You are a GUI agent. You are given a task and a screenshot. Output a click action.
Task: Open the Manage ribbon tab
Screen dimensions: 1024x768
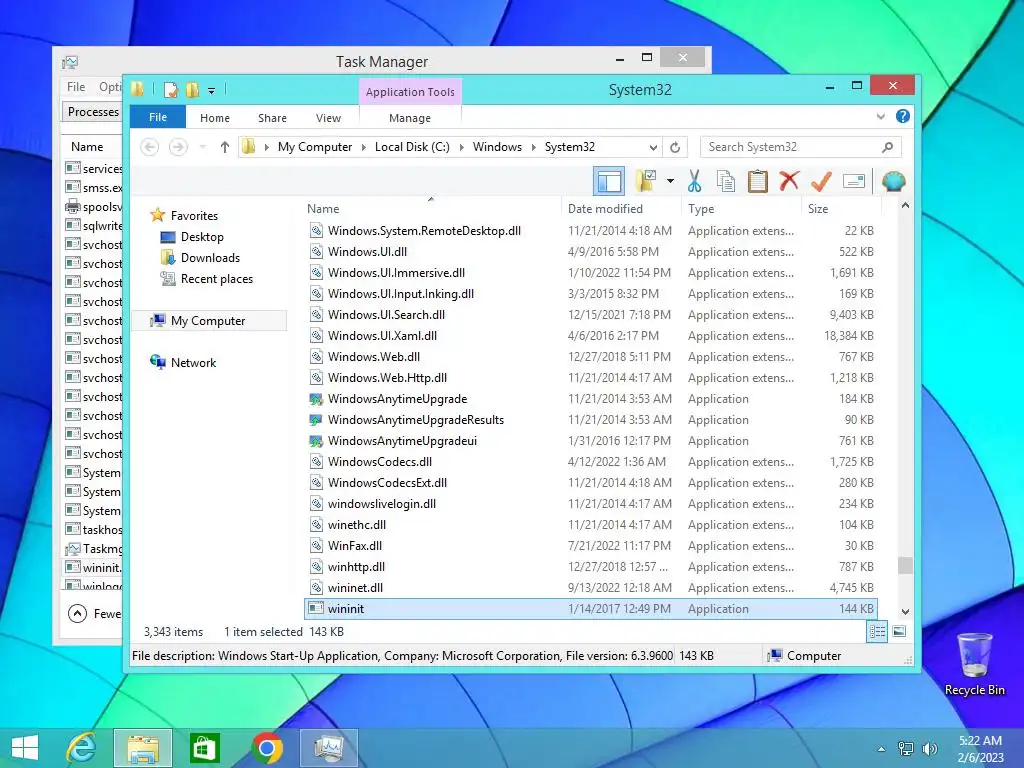click(x=409, y=118)
